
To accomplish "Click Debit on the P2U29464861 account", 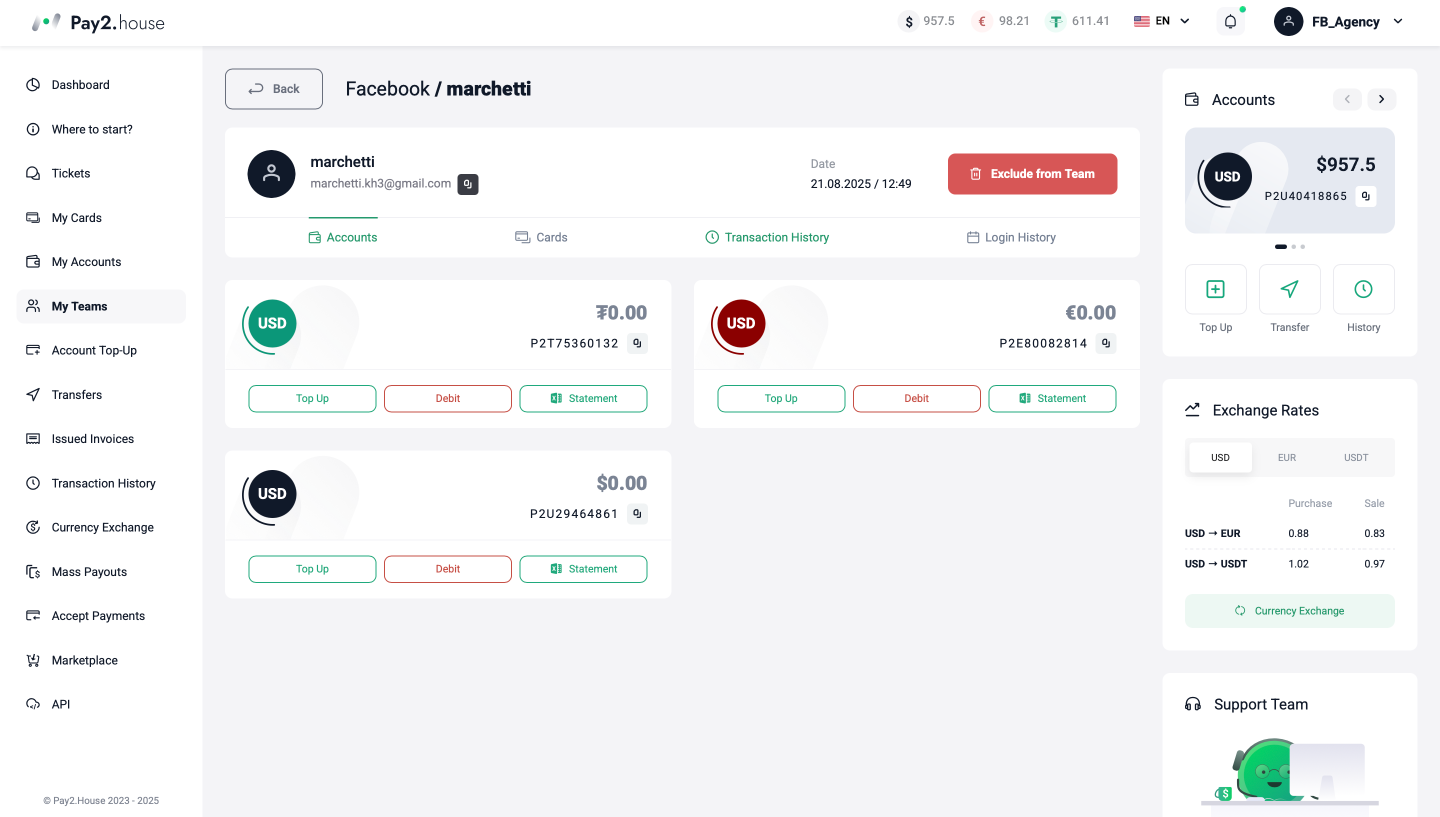I will coord(448,569).
